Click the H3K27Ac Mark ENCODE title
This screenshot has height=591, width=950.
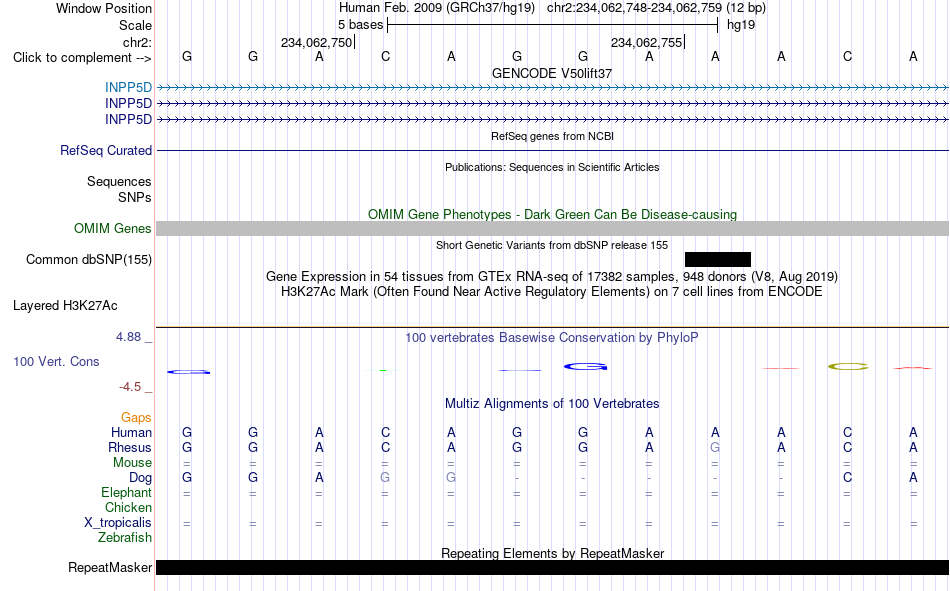[552, 292]
